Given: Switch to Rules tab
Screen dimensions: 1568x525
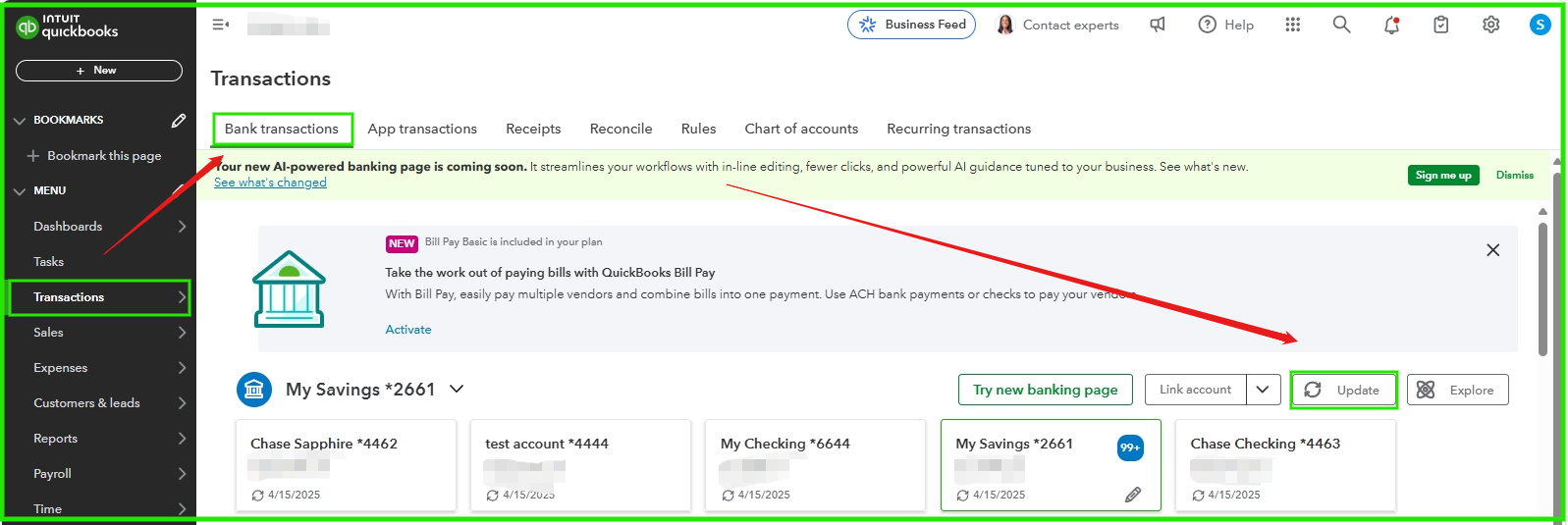Looking at the screenshot, I should click(x=698, y=129).
